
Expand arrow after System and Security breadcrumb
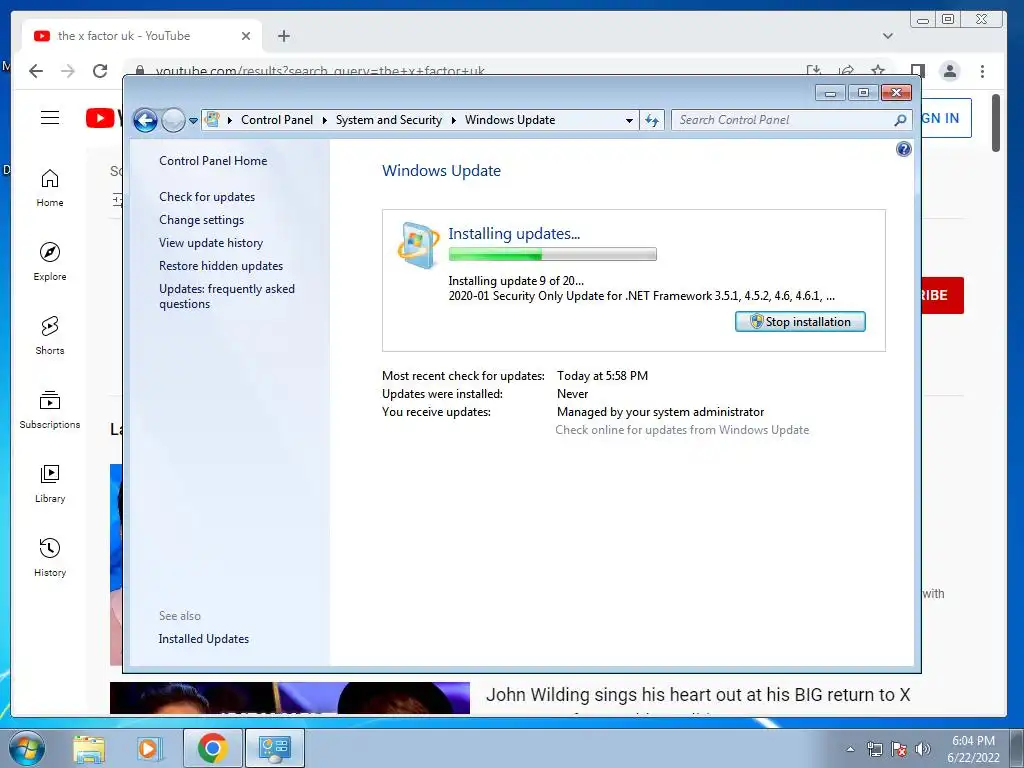pos(453,120)
